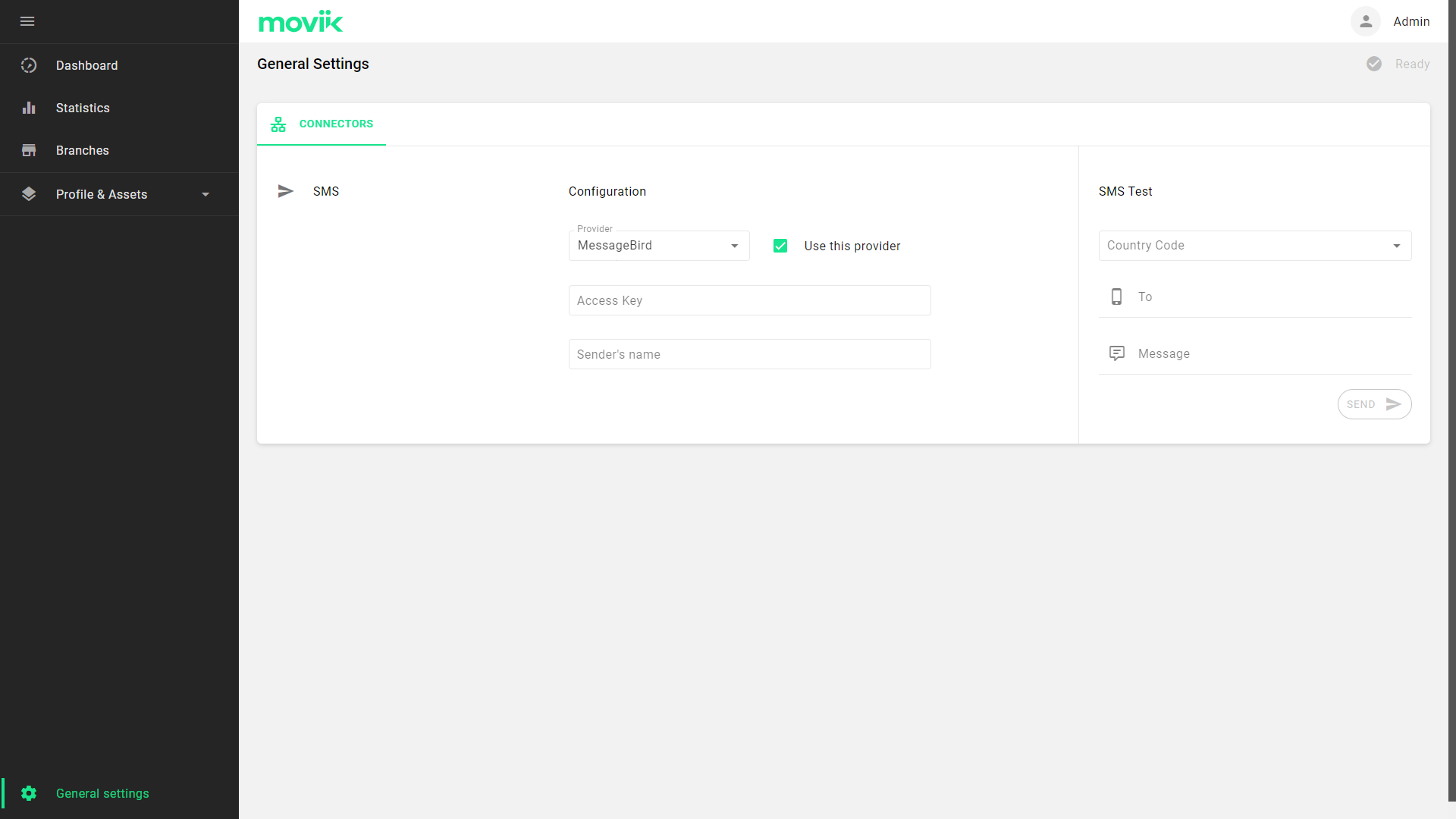Focus the Message text field
The height and width of the screenshot is (819, 1456).
tap(1255, 353)
